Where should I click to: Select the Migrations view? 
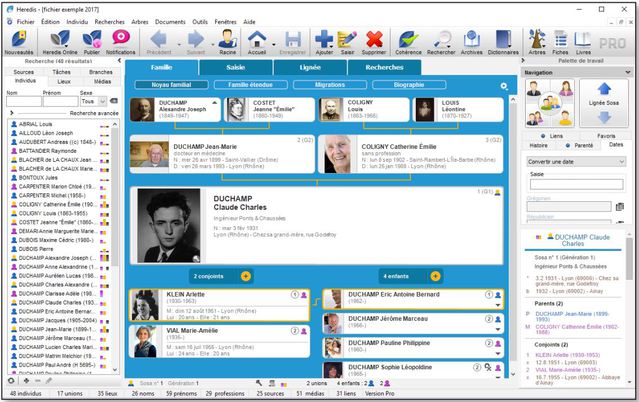330,85
